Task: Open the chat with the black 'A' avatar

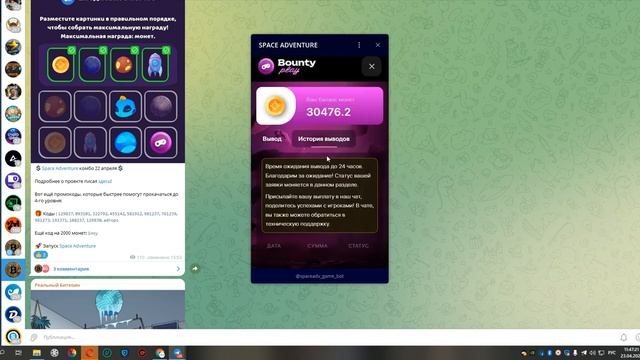Action: click(x=13, y=158)
